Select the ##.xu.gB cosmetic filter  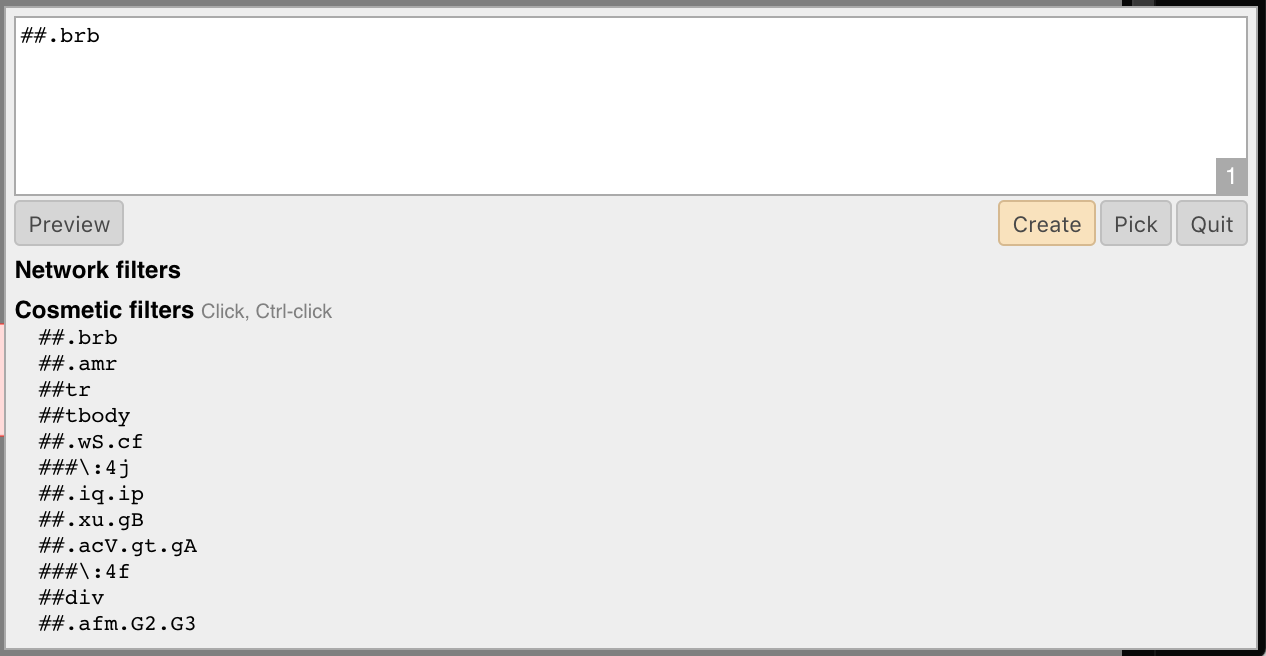tap(91, 520)
